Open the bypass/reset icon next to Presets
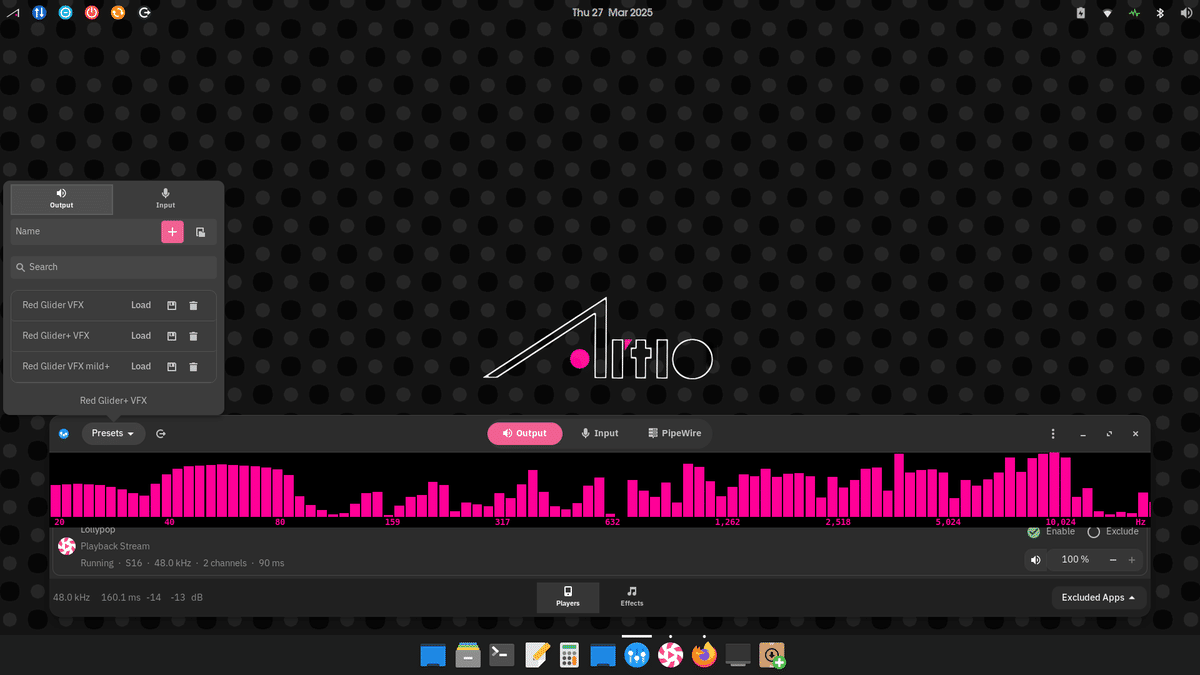The image size is (1200, 675). coord(160,433)
